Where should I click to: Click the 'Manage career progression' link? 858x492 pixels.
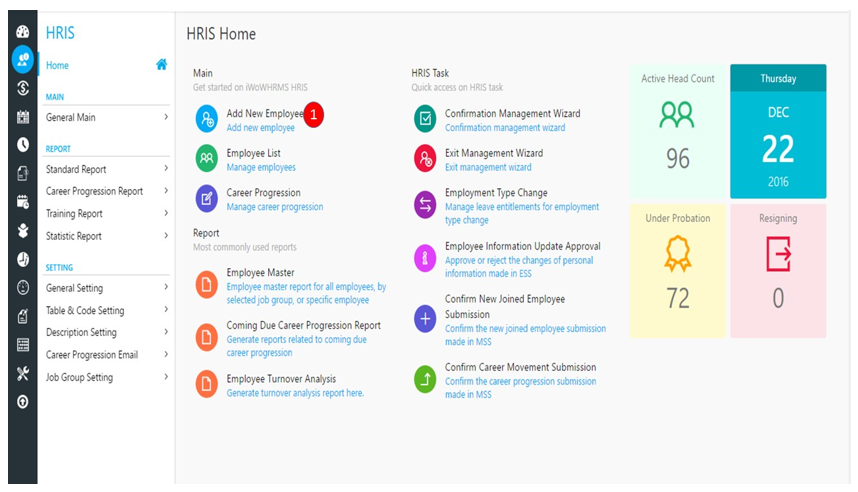[275, 206]
